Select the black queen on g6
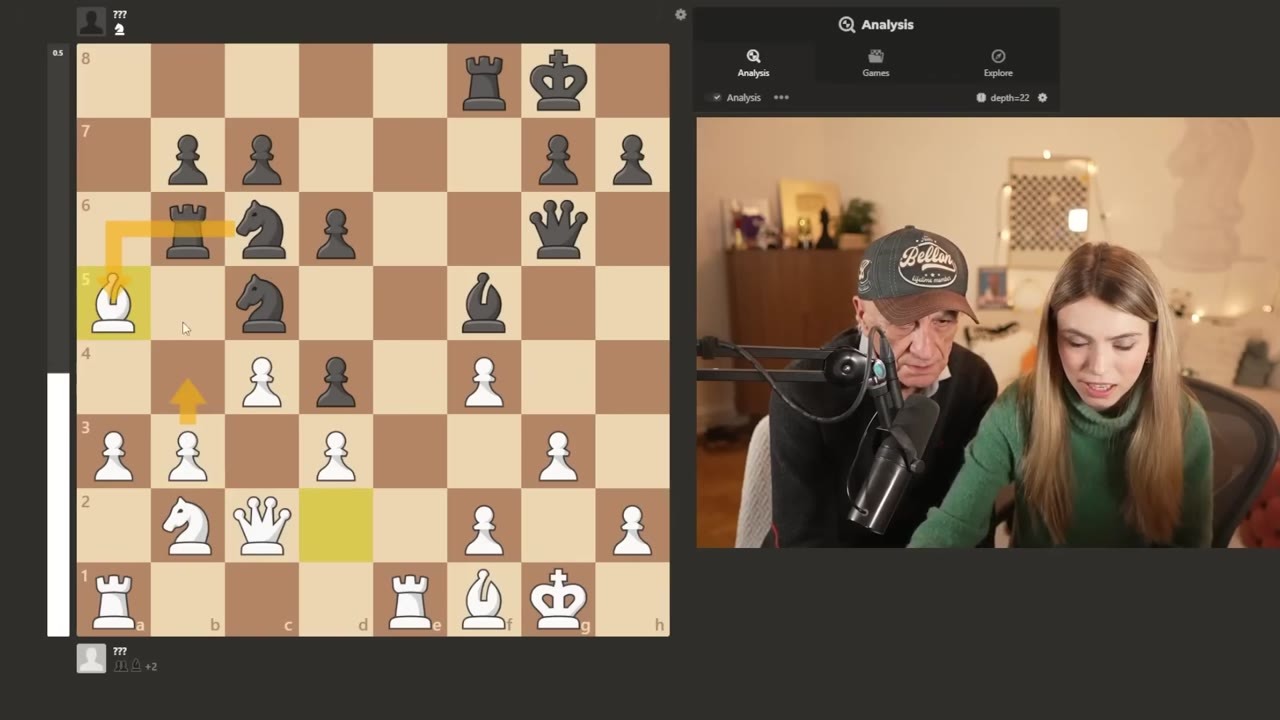The height and width of the screenshot is (720, 1280). [558, 229]
